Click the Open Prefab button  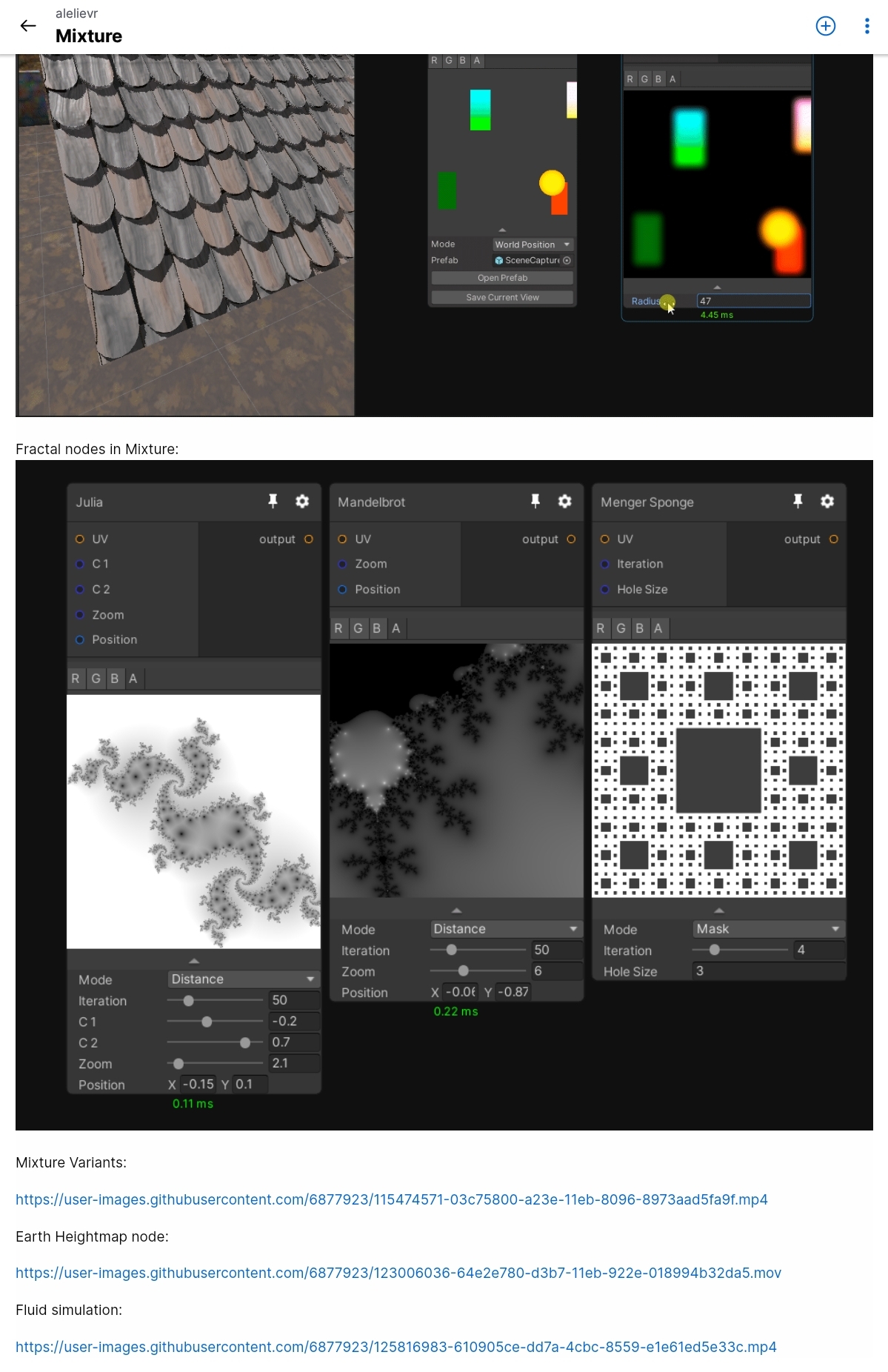click(502, 278)
